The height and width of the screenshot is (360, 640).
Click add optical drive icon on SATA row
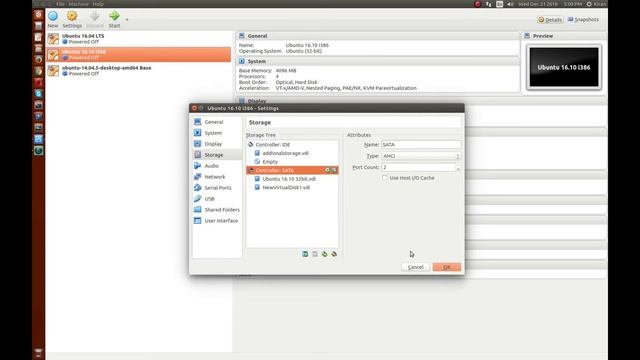[x=327, y=170]
